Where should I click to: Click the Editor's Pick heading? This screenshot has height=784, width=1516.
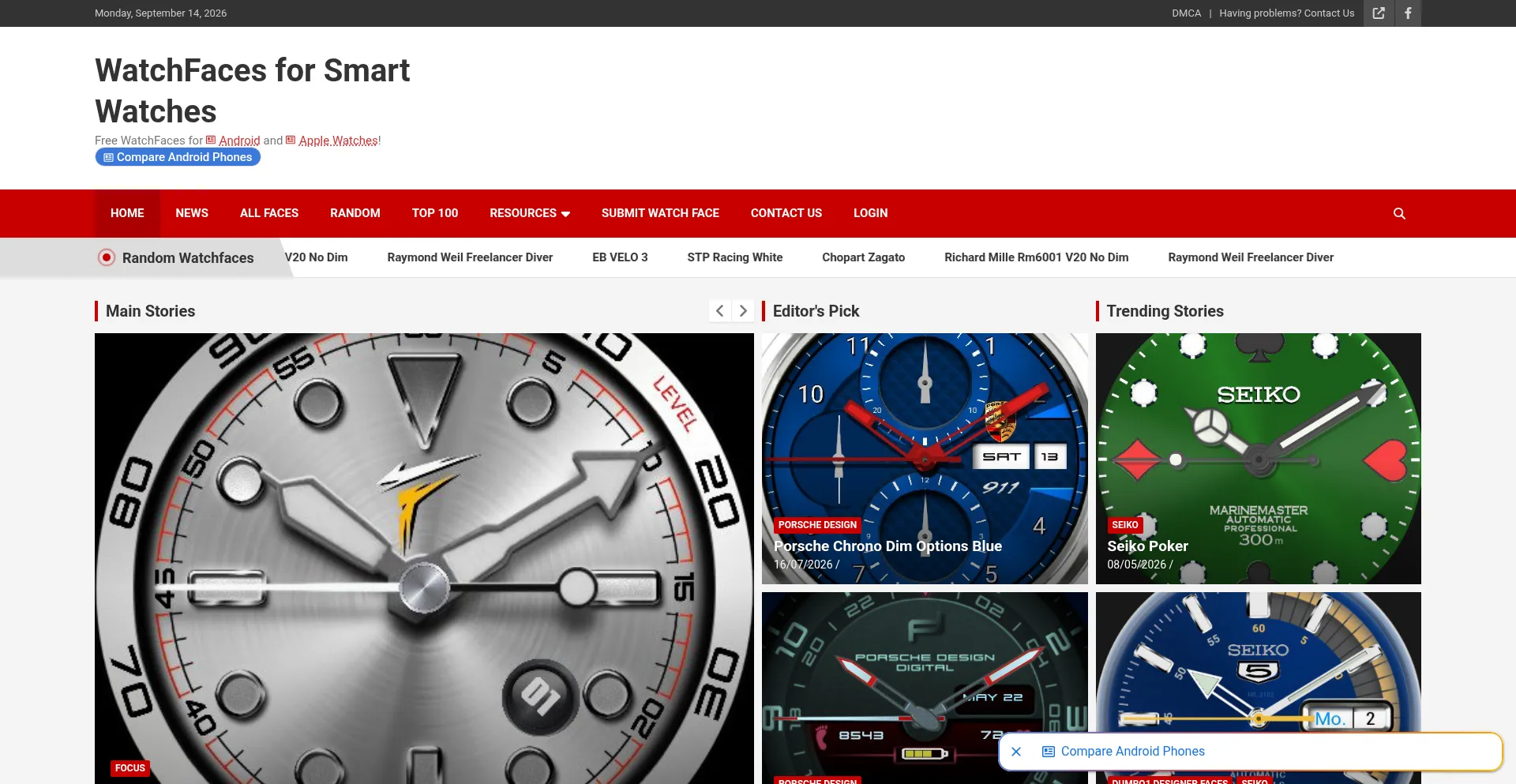(816, 311)
